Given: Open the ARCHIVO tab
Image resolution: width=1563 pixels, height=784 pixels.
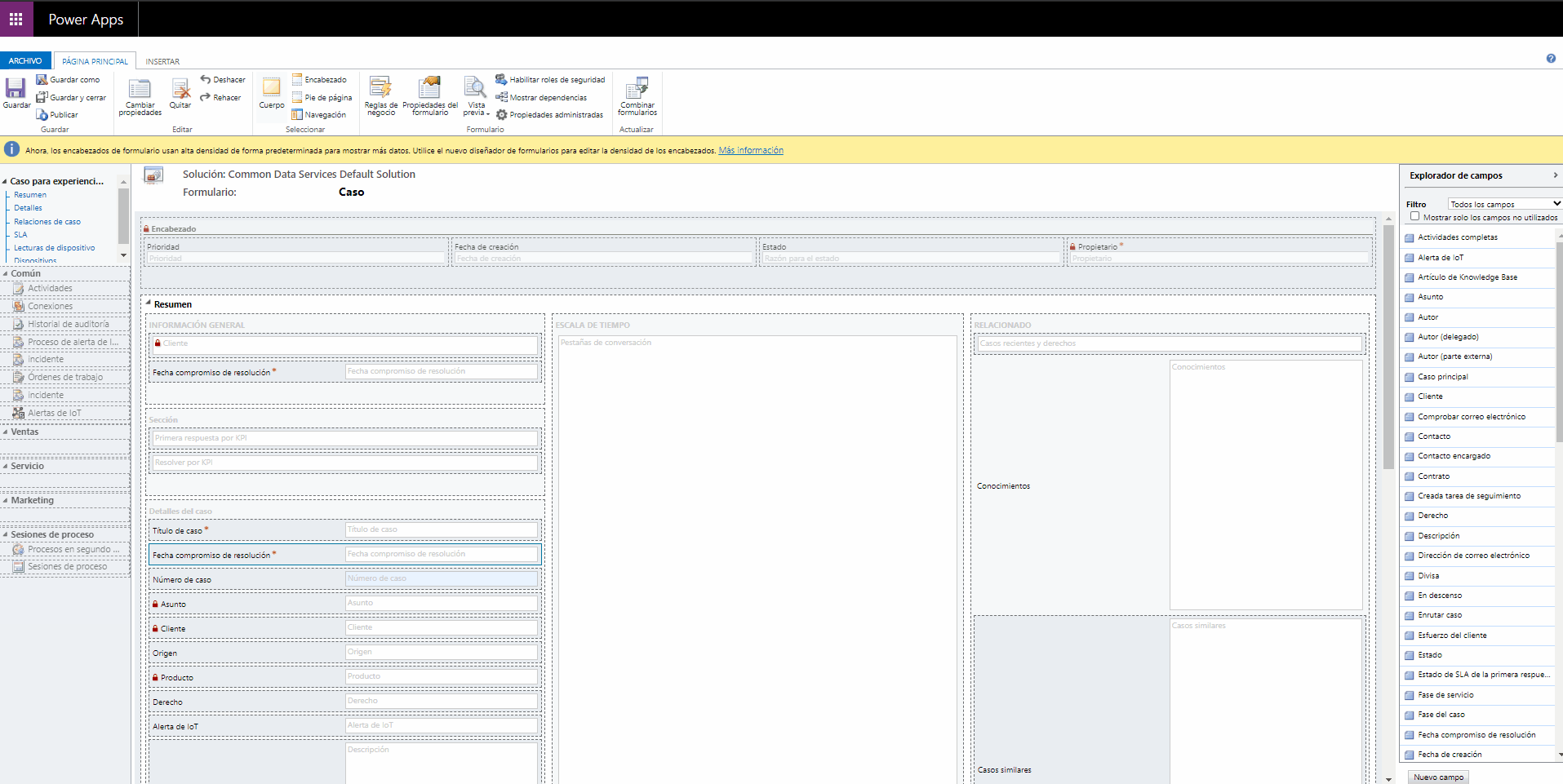Looking at the screenshot, I should [x=25, y=61].
